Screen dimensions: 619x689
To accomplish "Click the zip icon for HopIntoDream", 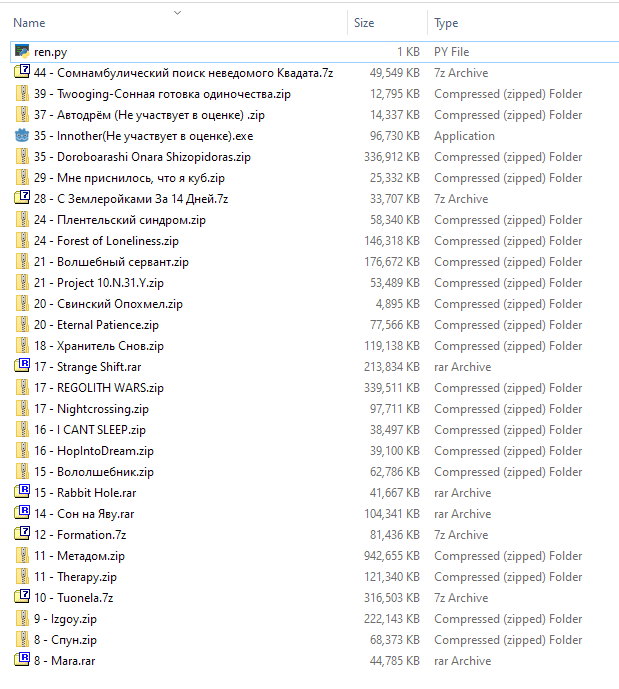I will [x=22, y=451].
